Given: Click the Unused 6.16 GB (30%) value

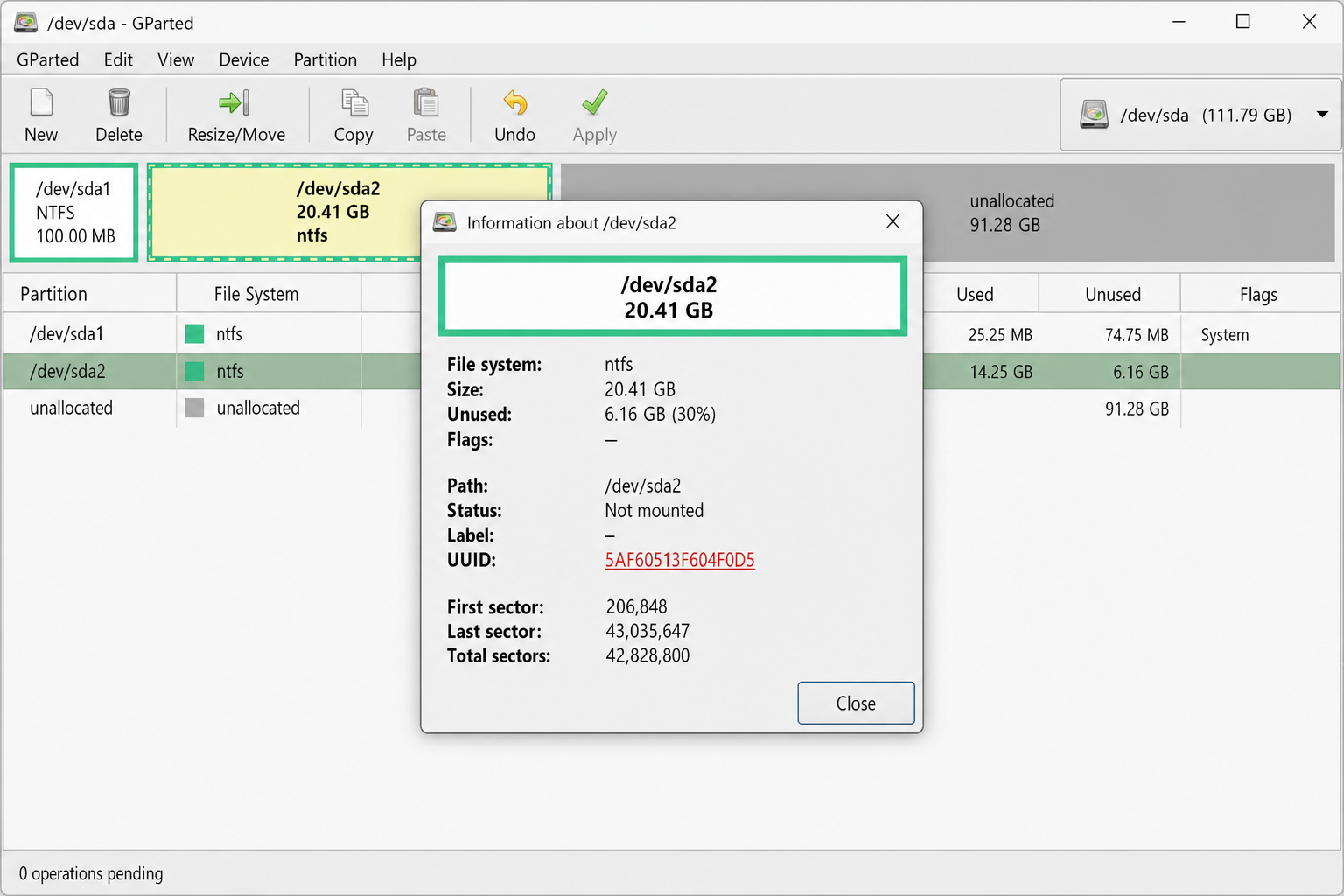Looking at the screenshot, I should pos(661,414).
